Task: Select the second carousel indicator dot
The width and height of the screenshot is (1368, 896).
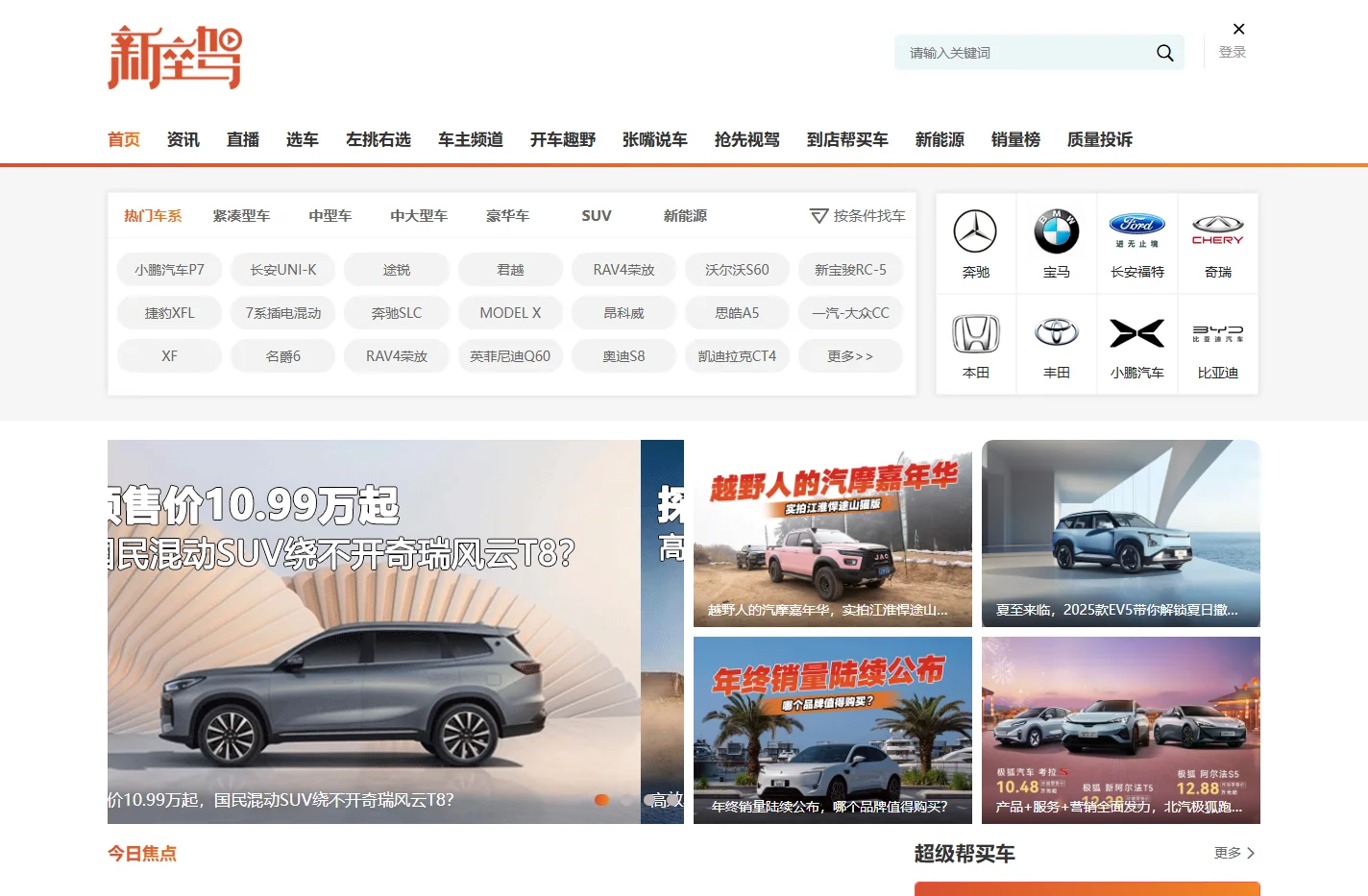Action: [x=626, y=800]
